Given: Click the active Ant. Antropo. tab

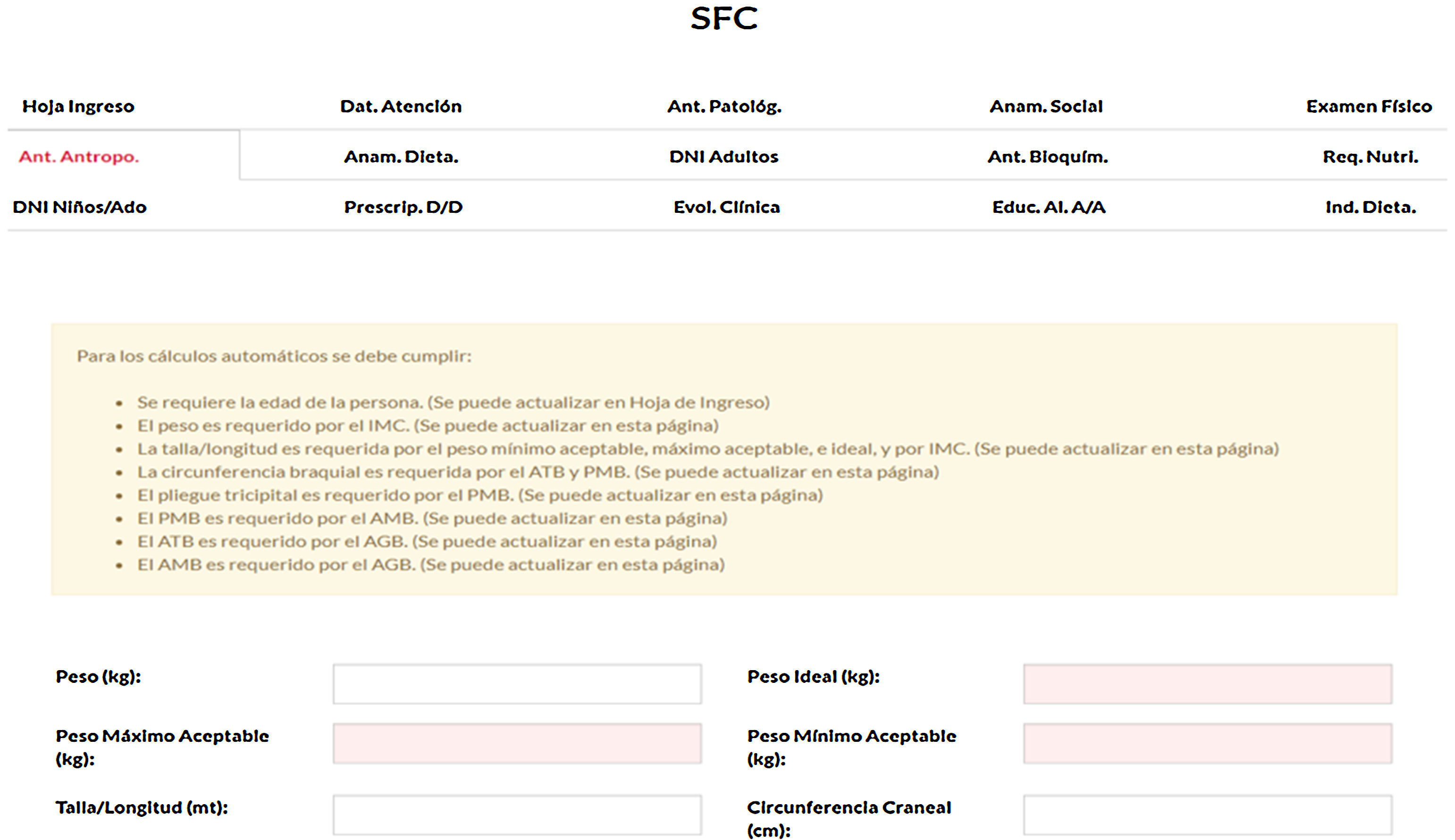Looking at the screenshot, I should tap(79, 157).
